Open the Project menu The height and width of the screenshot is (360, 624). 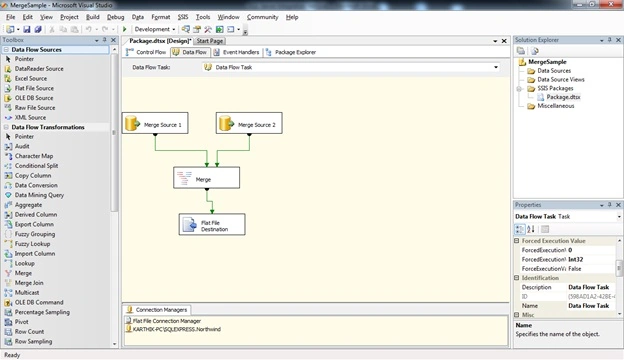pos(70,17)
